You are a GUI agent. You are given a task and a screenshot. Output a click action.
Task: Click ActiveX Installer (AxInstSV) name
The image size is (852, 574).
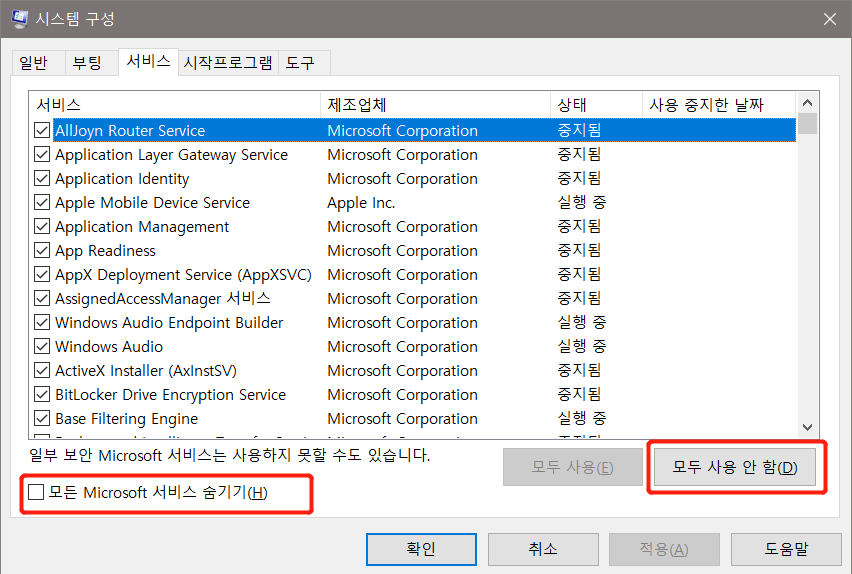(x=146, y=371)
